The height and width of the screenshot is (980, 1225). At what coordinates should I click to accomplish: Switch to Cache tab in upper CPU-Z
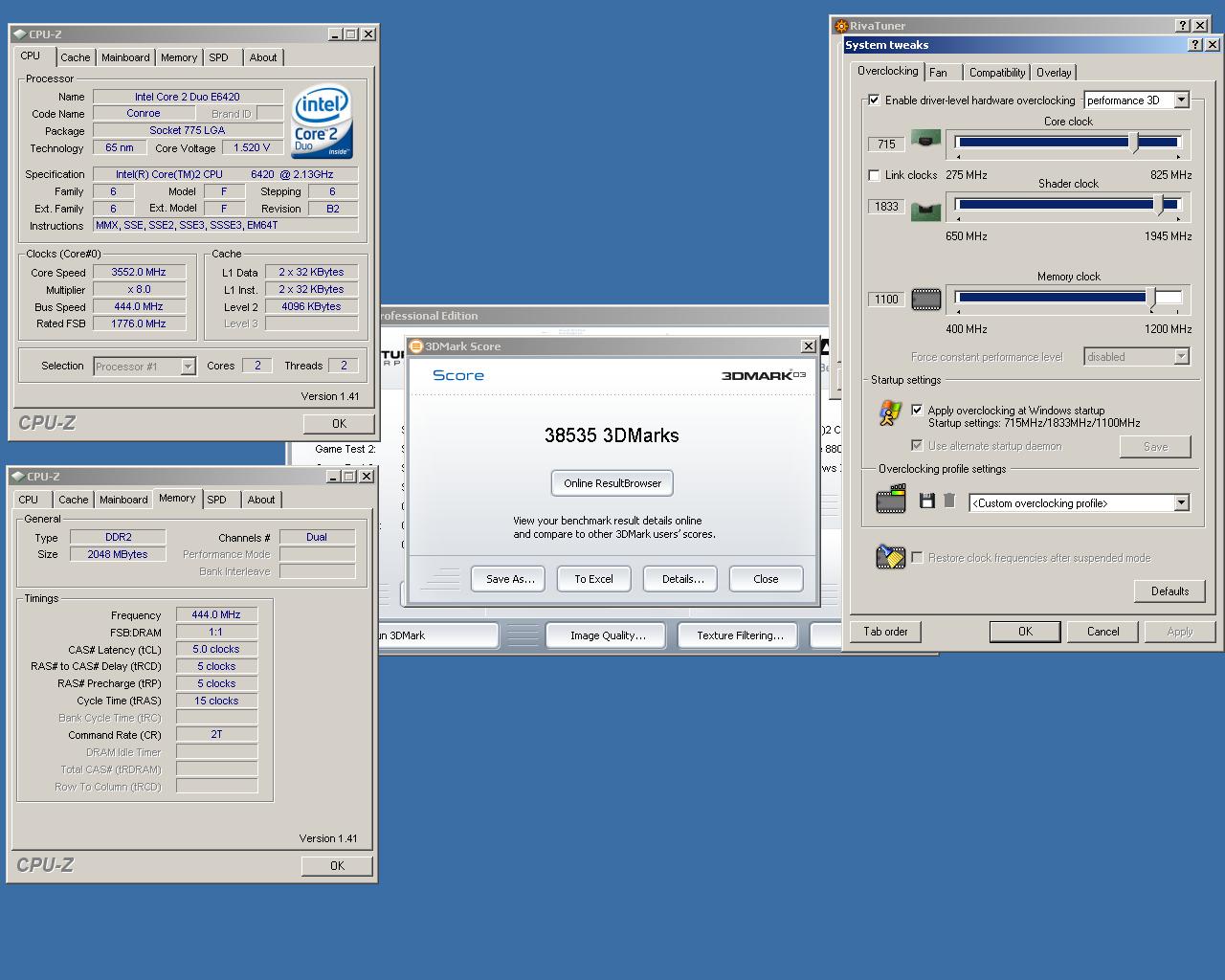pyautogui.click(x=75, y=57)
